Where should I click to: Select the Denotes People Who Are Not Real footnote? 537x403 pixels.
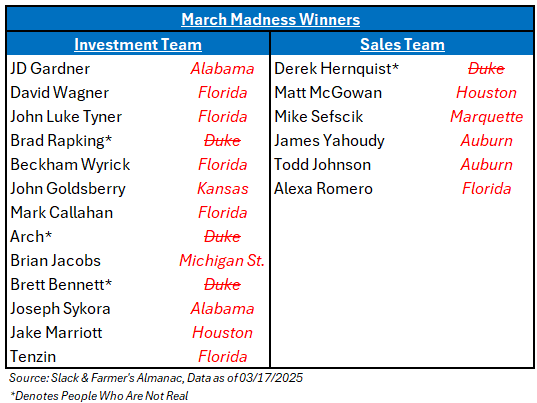(x=99, y=396)
